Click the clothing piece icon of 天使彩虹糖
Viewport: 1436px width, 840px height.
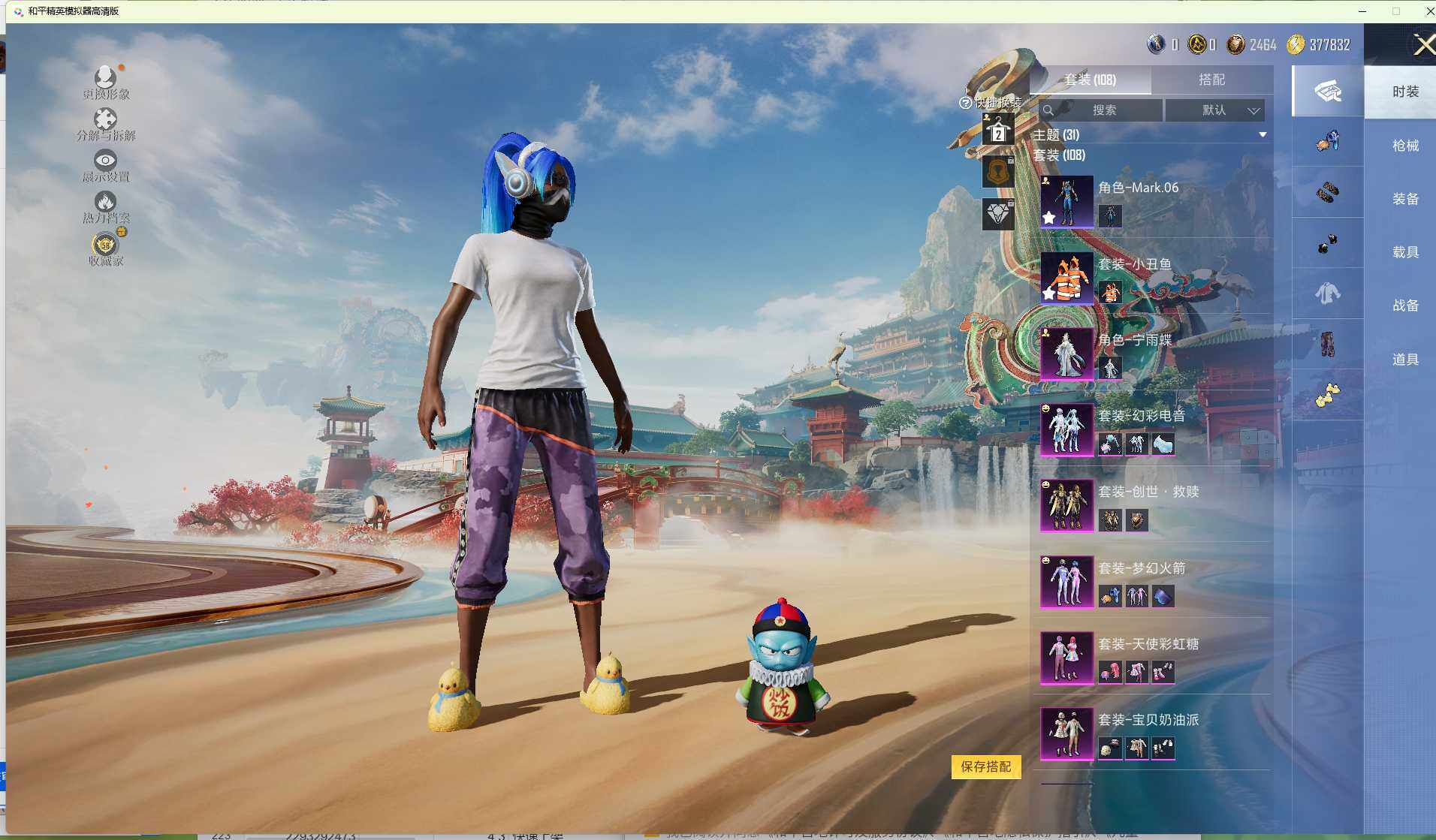pos(1136,672)
